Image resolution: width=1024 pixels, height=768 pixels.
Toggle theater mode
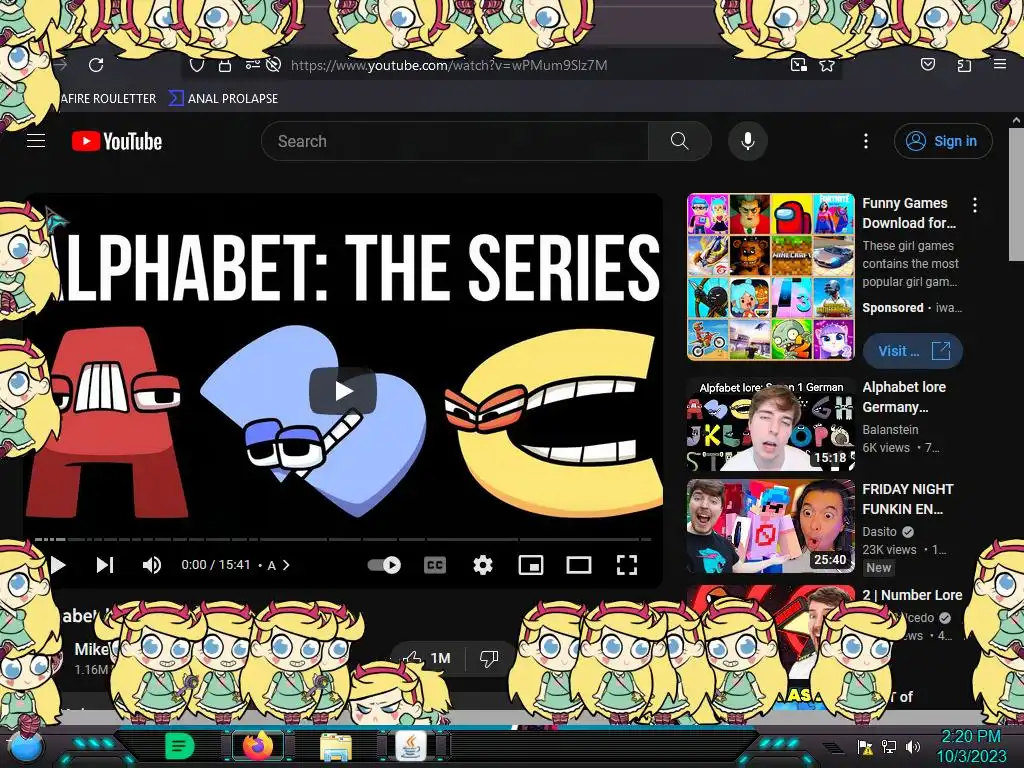point(579,565)
